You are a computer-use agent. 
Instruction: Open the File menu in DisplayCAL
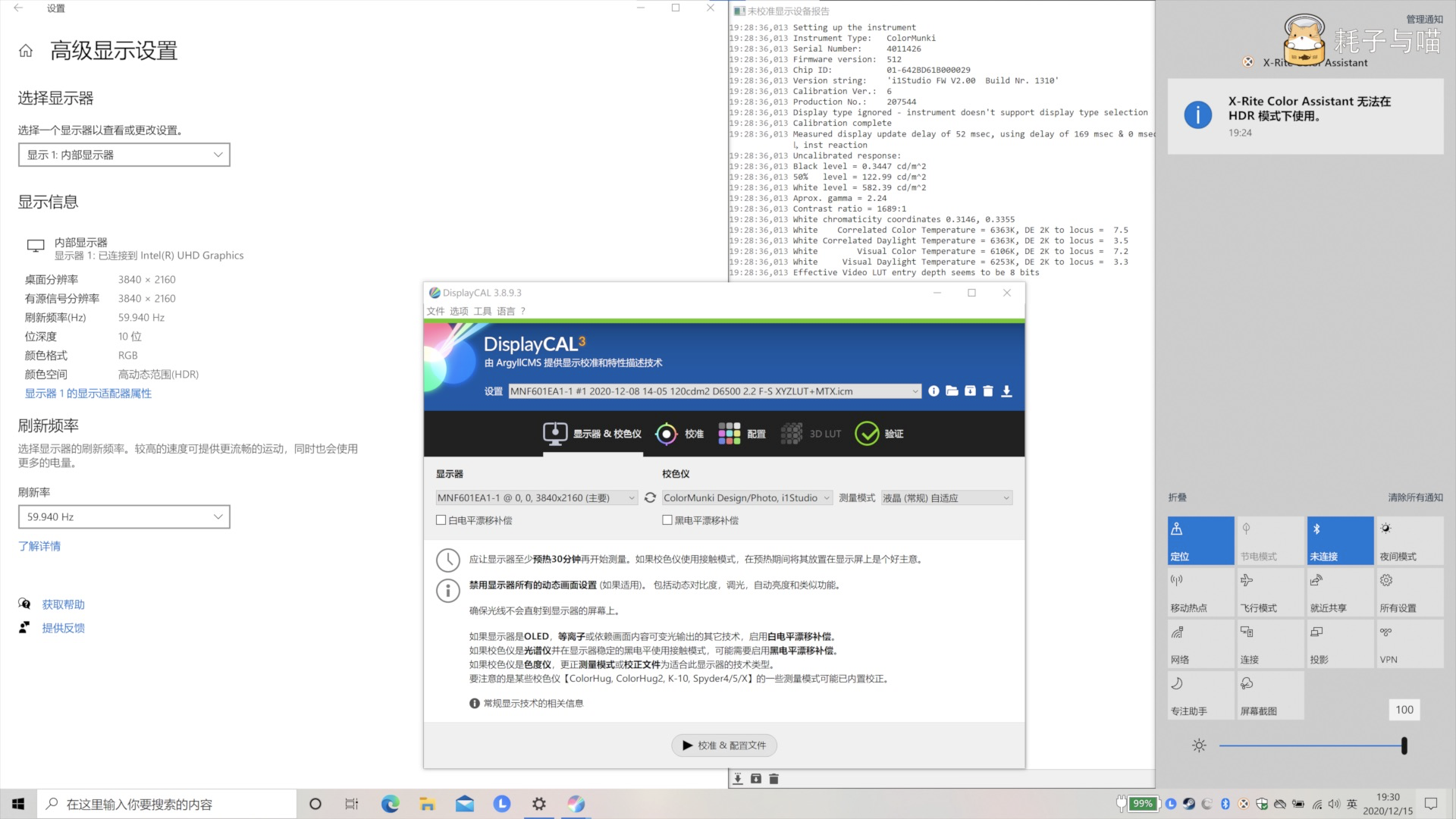pos(435,311)
